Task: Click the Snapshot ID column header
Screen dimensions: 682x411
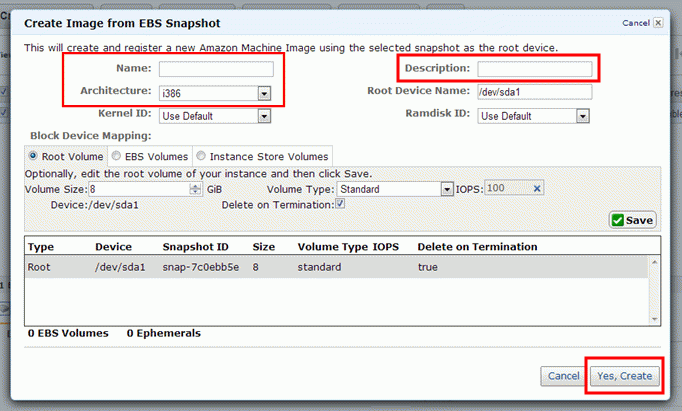Action: (195, 247)
